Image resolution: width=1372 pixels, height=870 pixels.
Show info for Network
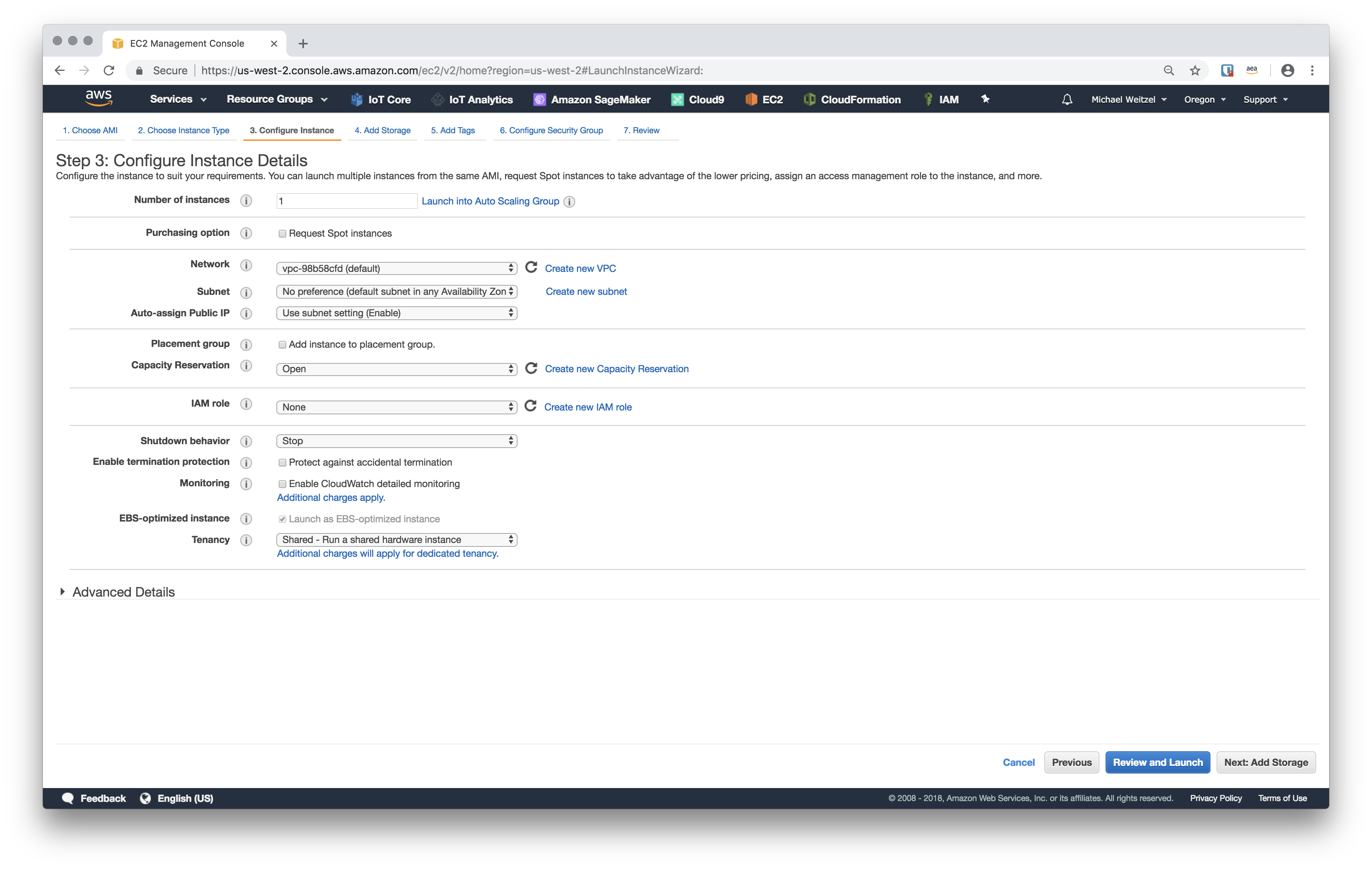[246, 265]
